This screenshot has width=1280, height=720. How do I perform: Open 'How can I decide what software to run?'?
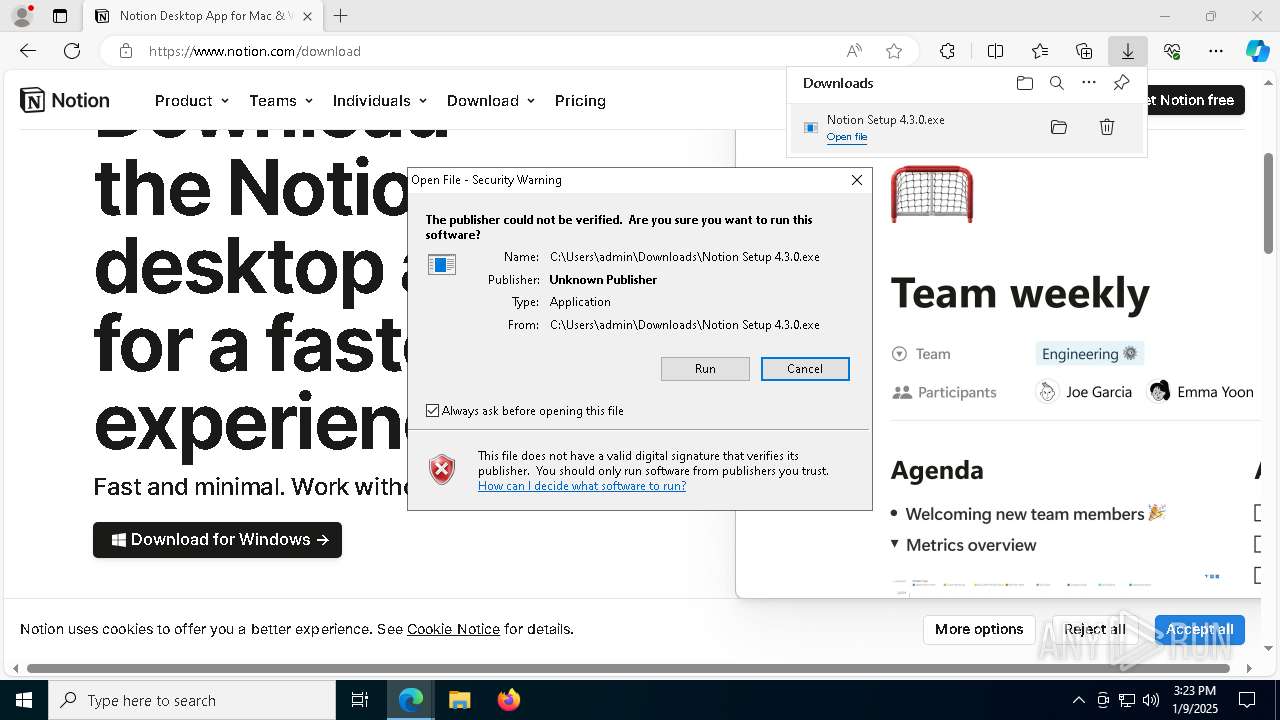point(582,486)
